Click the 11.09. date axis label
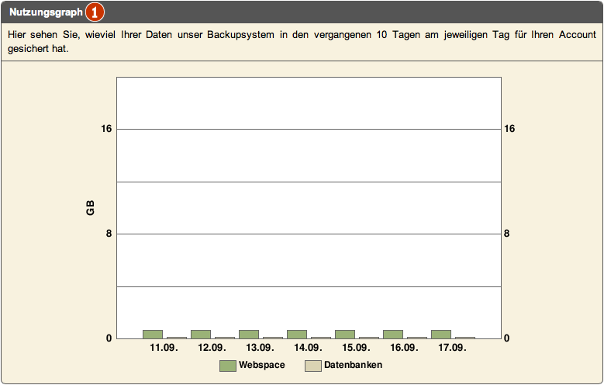This screenshot has width=604, height=385. [164, 348]
